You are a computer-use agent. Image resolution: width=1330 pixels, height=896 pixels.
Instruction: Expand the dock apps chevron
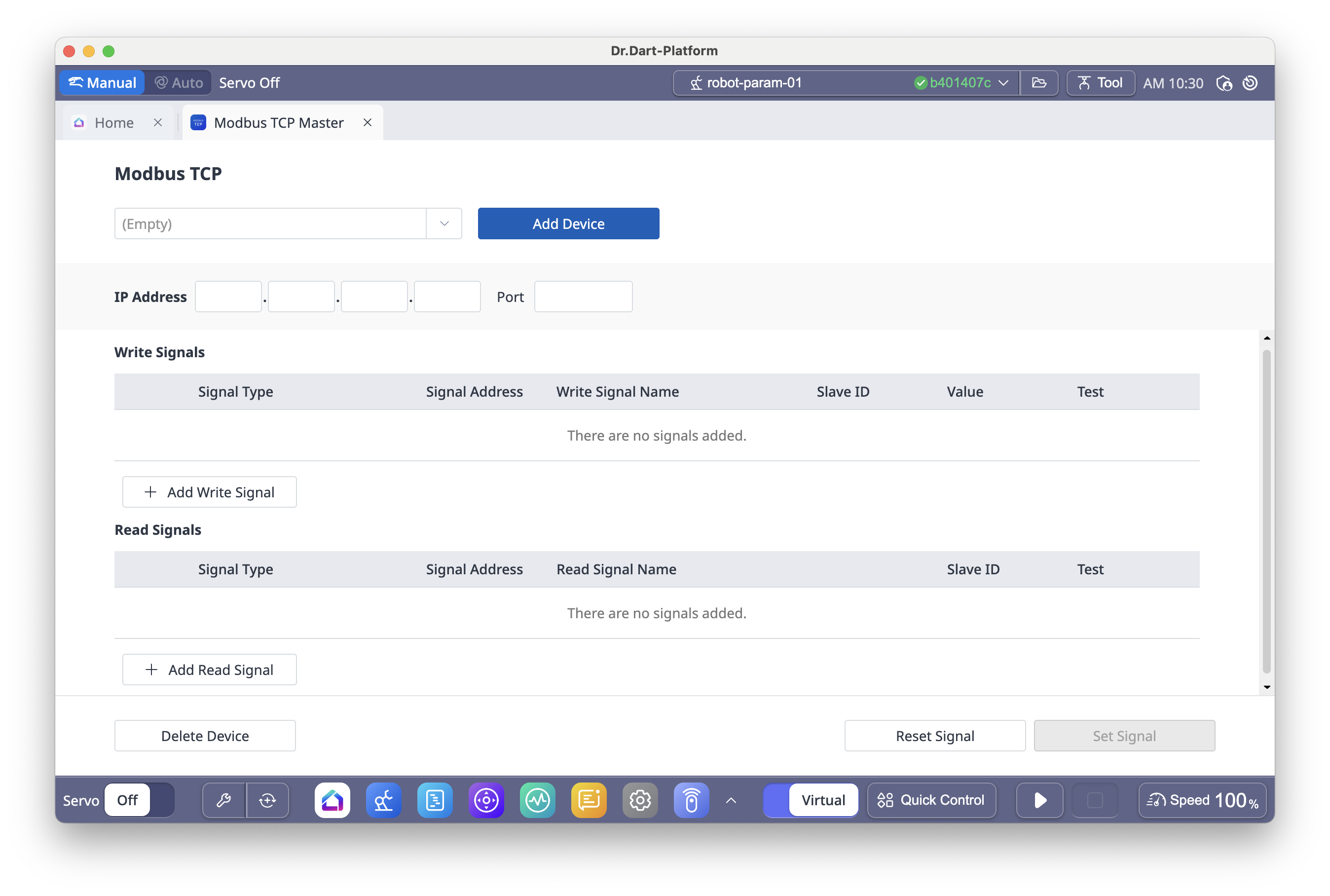click(731, 800)
